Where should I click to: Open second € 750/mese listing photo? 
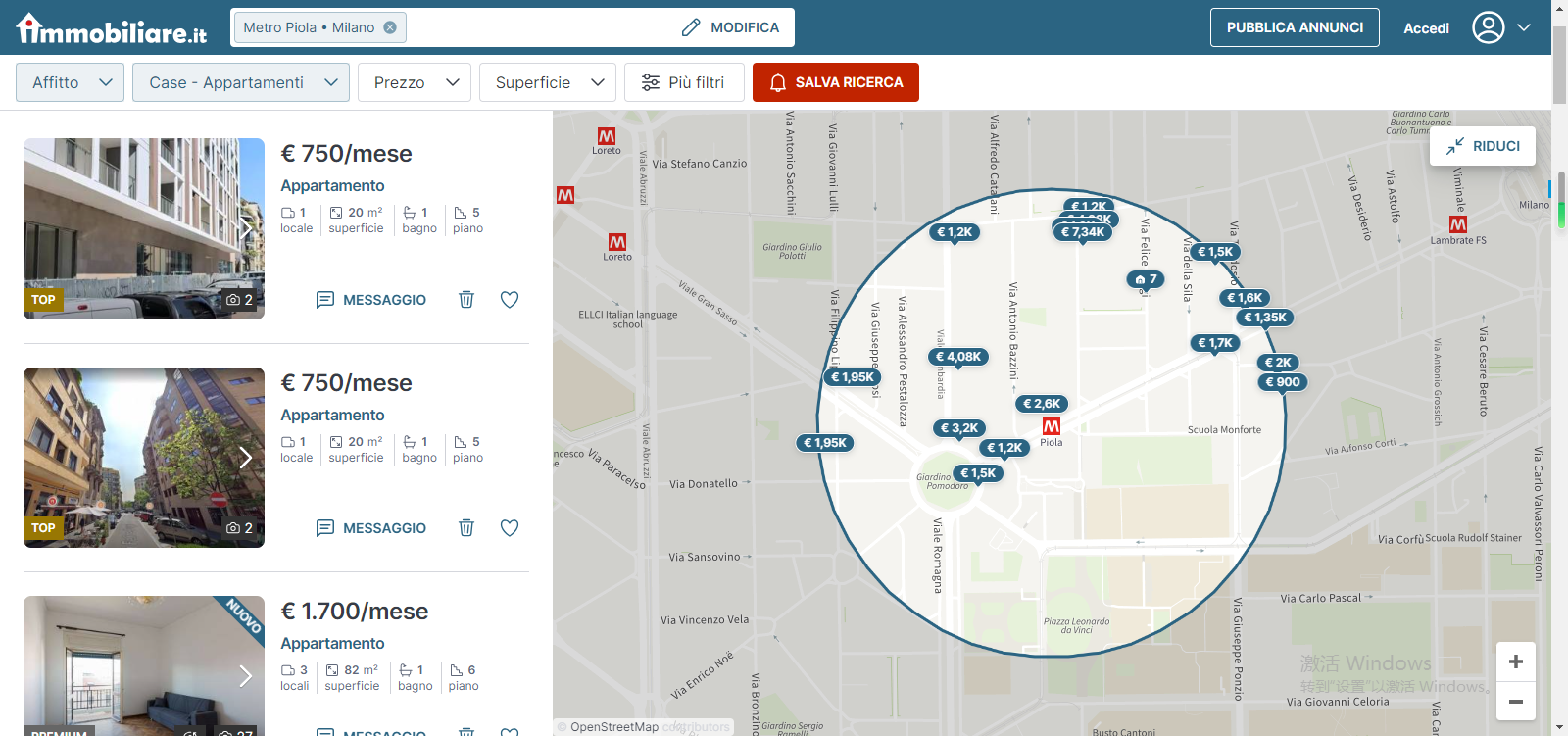click(144, 458)
